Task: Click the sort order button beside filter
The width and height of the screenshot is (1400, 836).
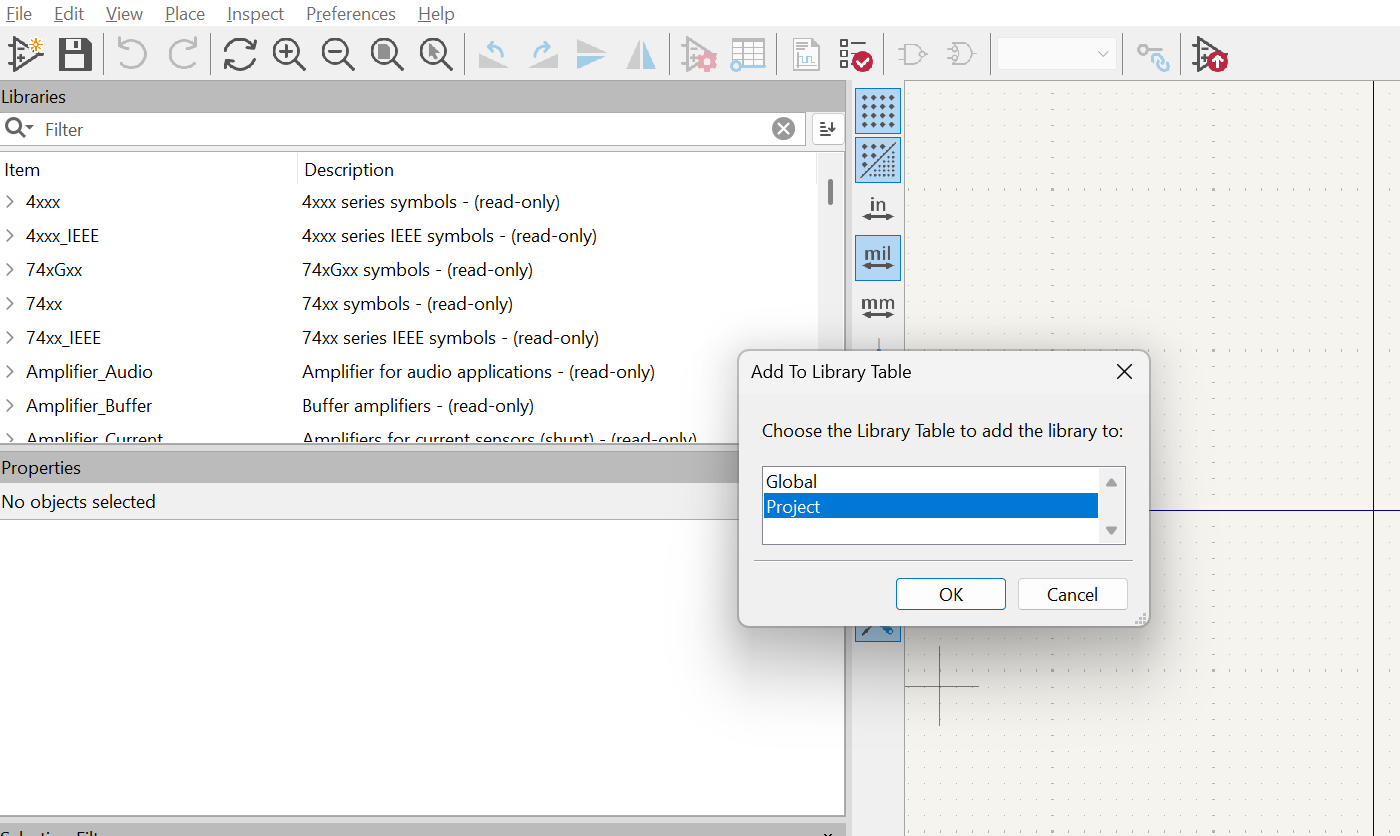Action: point(828,128)
